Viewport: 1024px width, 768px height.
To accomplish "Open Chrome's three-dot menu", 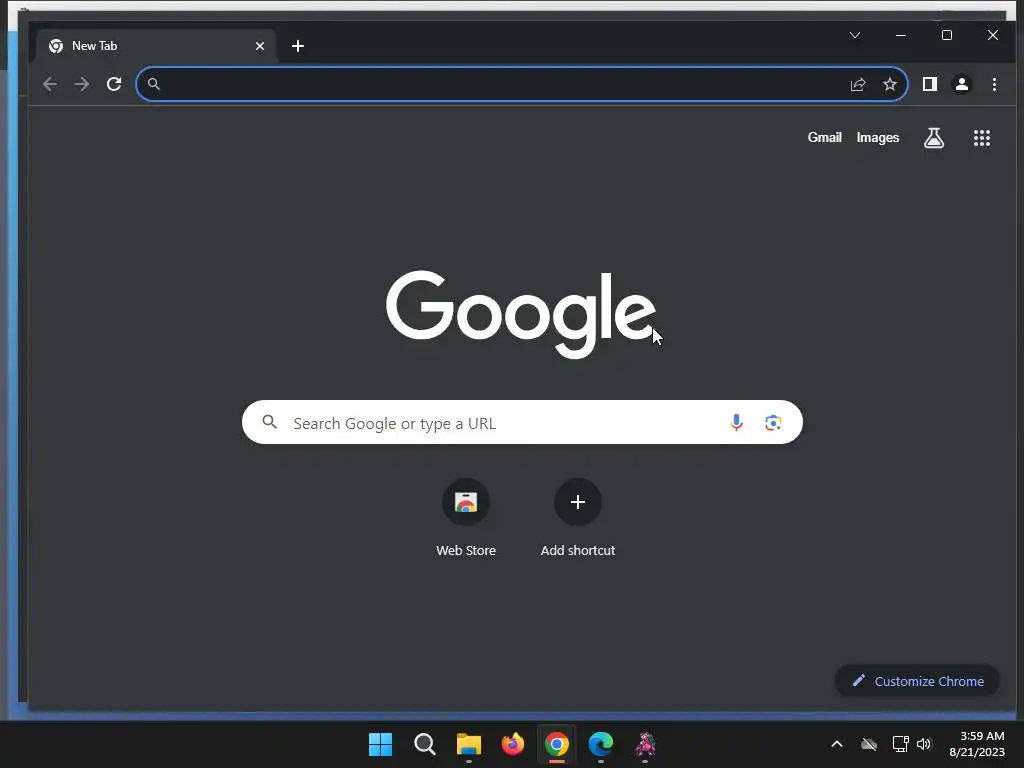I will click(x=994, y=84).
